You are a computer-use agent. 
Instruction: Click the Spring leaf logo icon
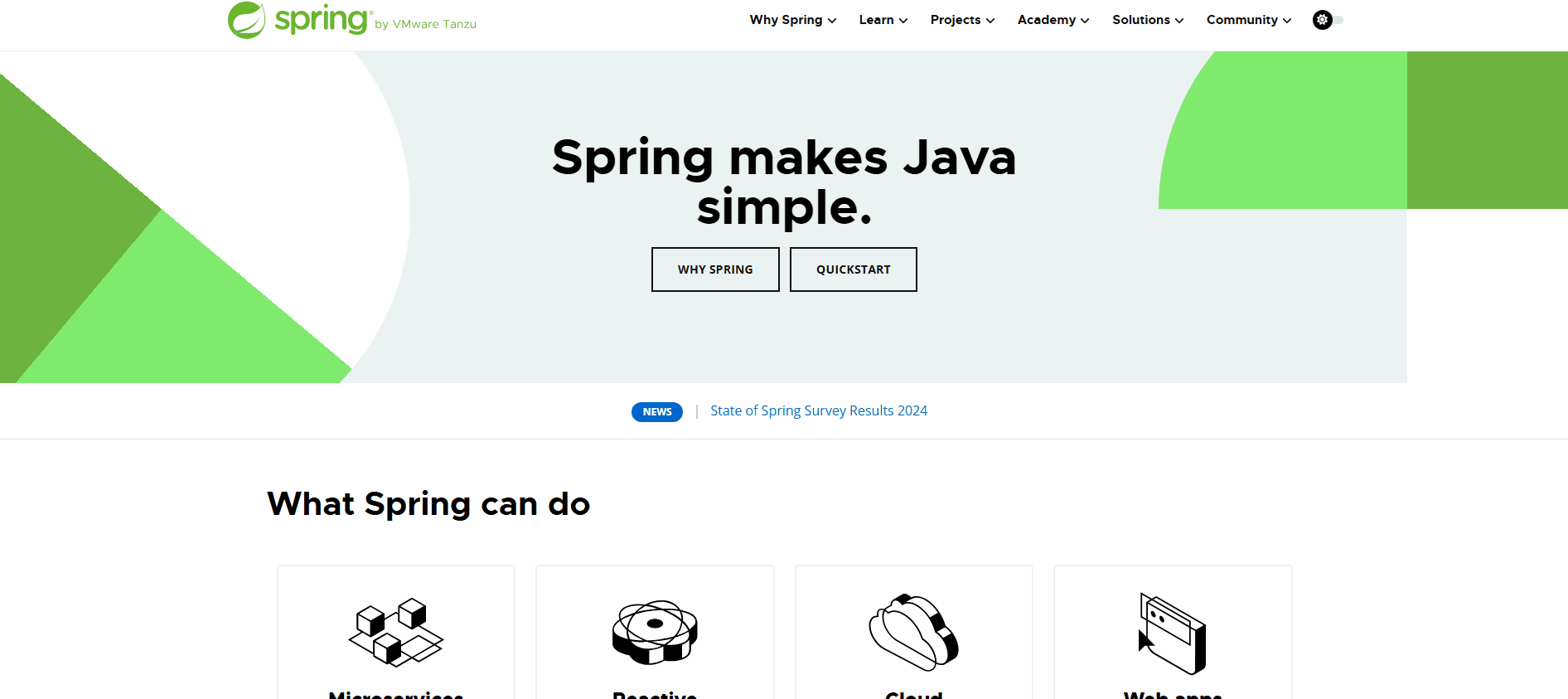(x=246, y=20)
